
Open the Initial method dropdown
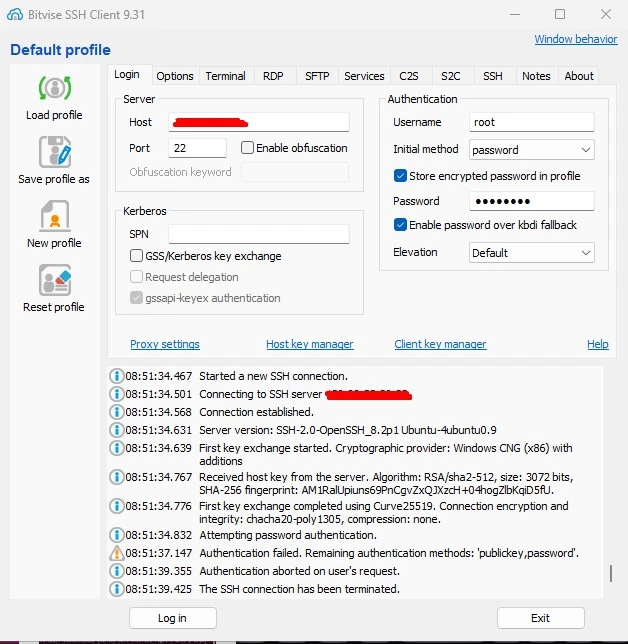[532, 150]
